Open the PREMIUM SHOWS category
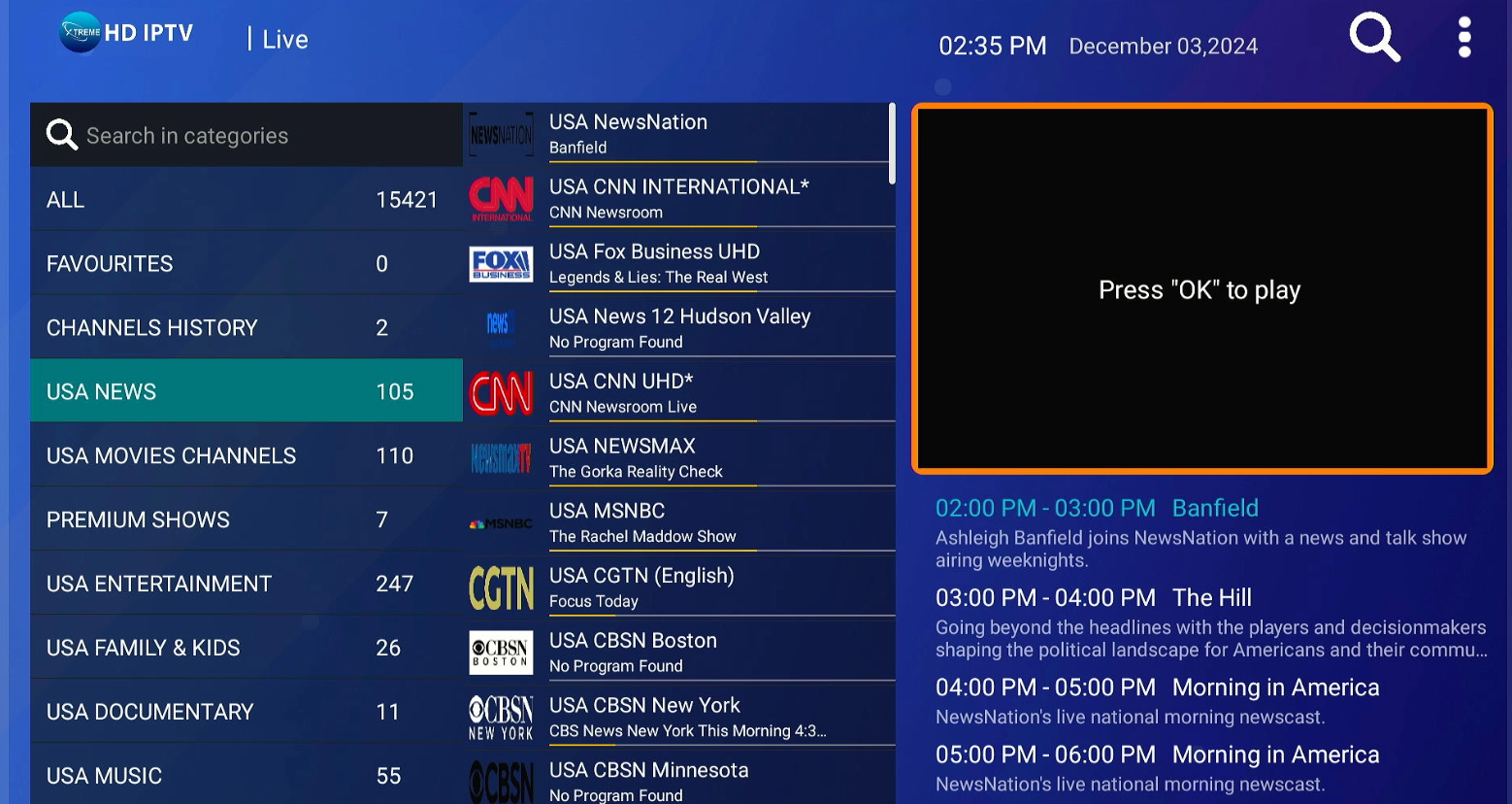 (247, 519)
